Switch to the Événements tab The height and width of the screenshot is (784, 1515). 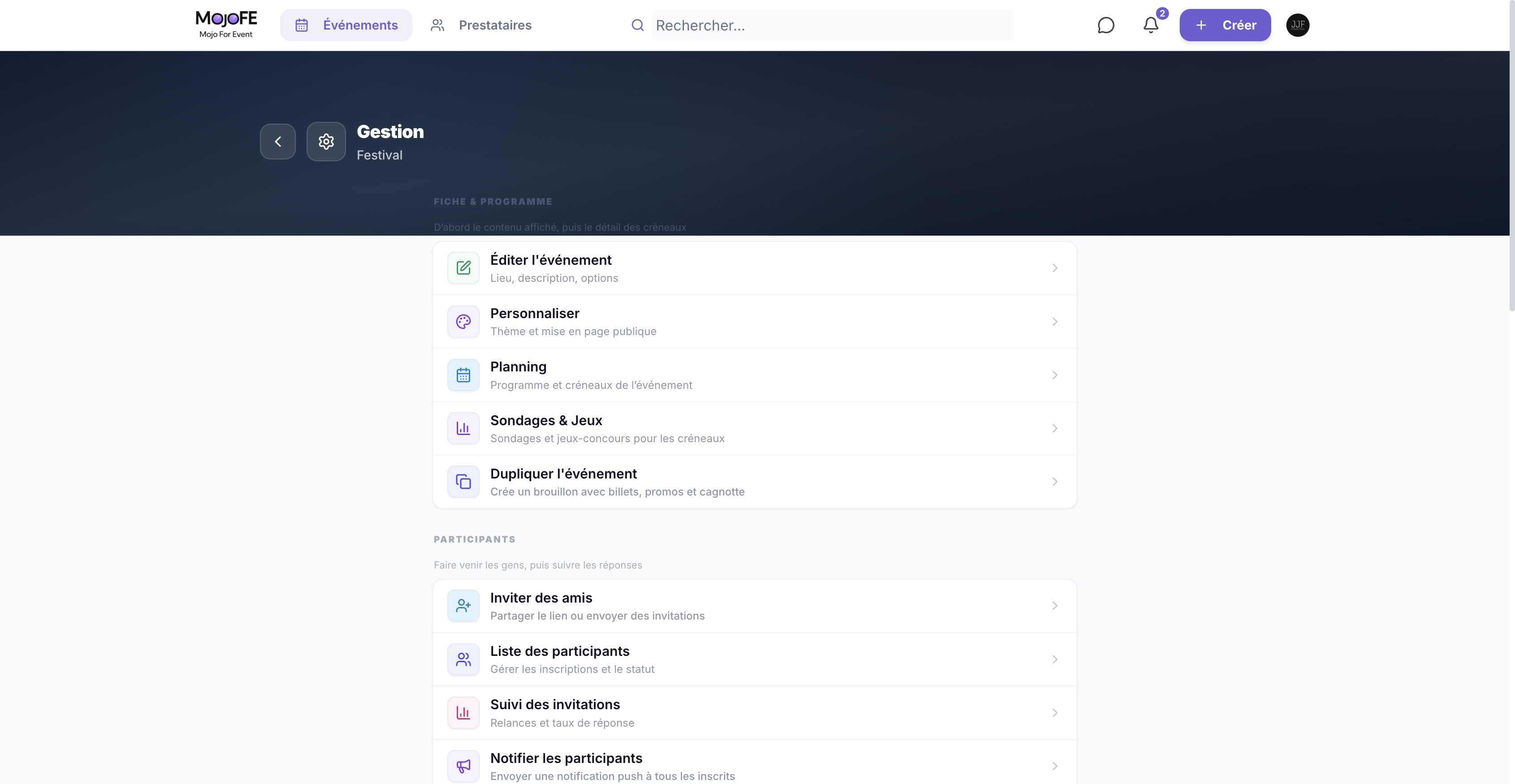pos(346,25)
